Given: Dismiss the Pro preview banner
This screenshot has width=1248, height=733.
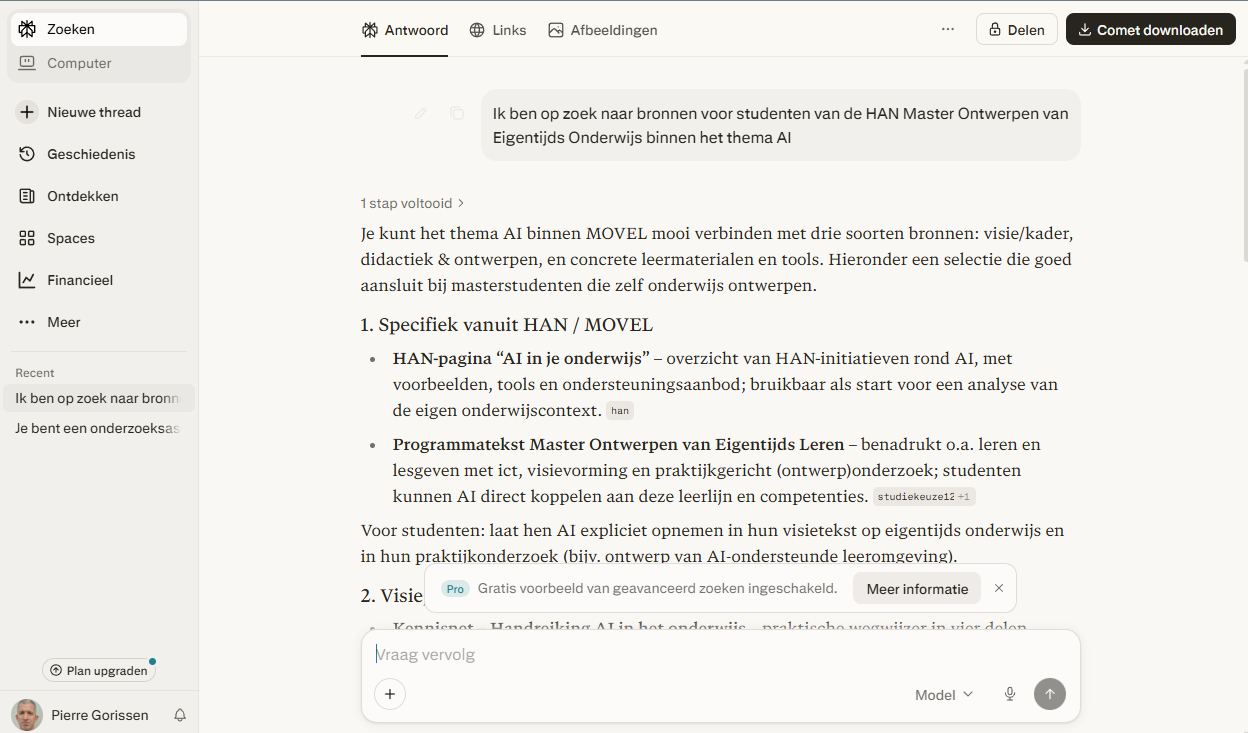Looking at the screenshot, I should tap(998, 589).
